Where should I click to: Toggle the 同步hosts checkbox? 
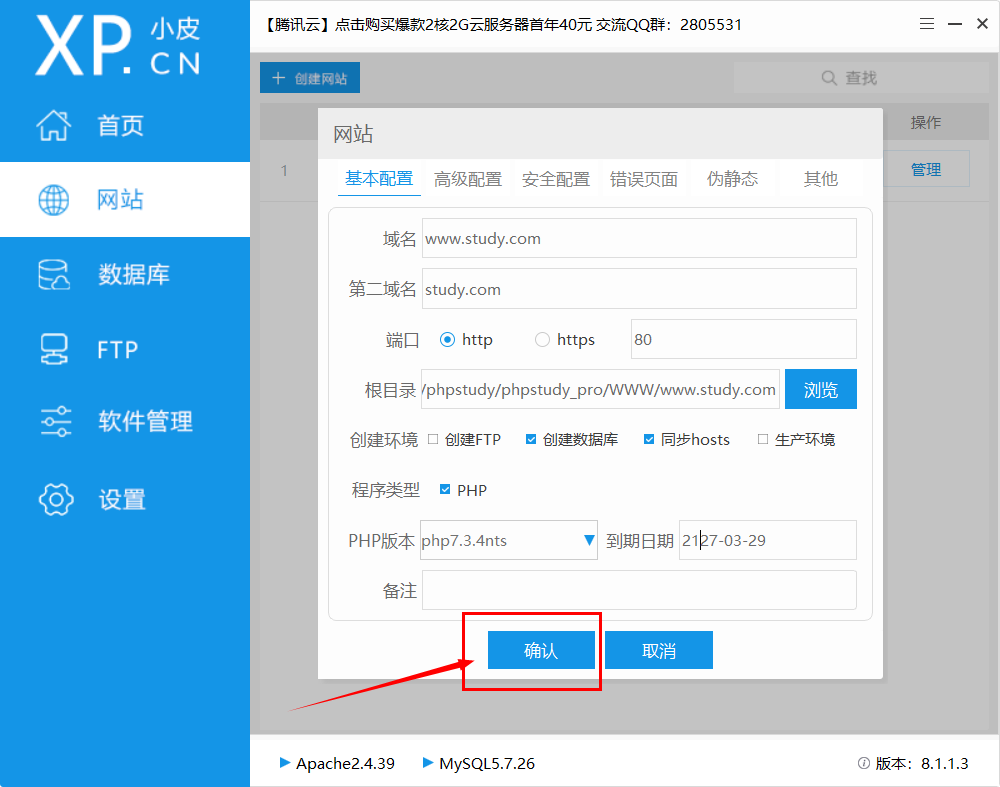point(649,439)
